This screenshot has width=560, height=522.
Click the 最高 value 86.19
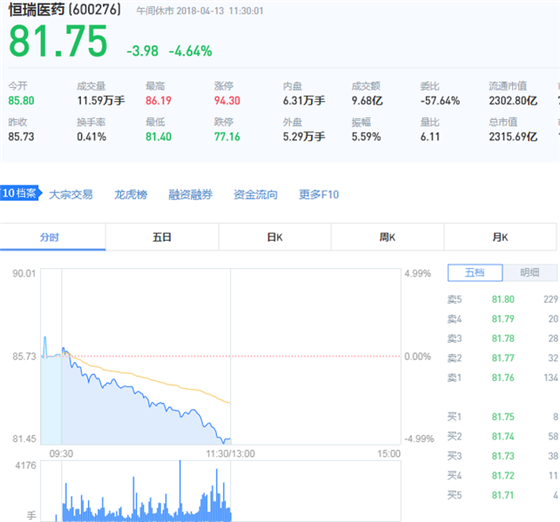159,101
